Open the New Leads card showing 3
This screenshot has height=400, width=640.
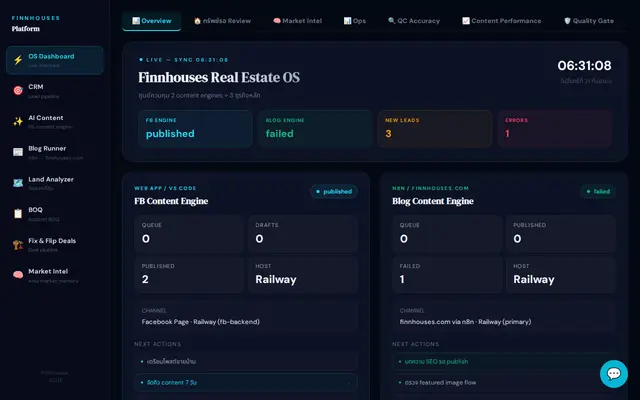point(435,129)
